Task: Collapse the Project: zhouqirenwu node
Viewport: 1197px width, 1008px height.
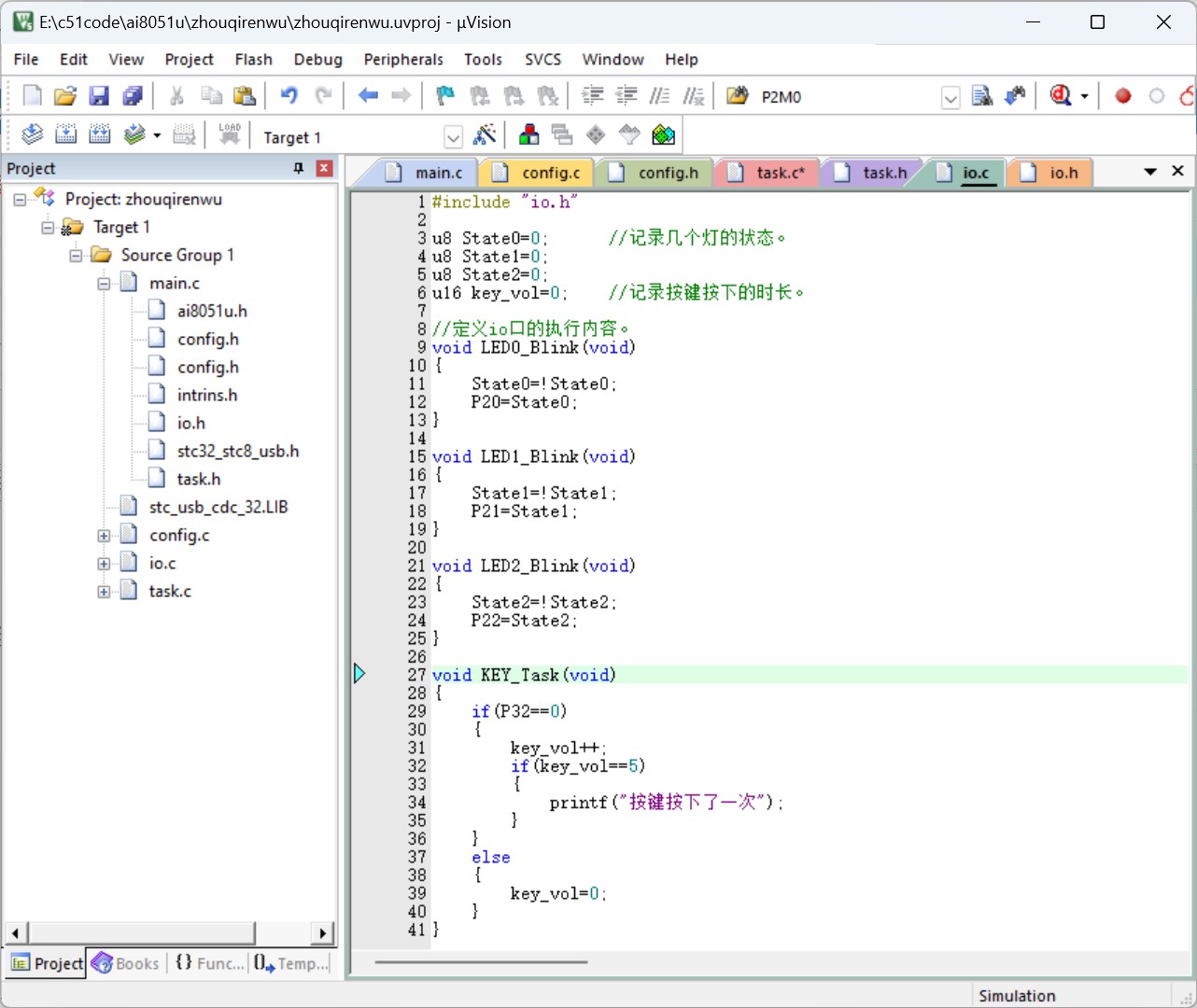Action: 19,199
